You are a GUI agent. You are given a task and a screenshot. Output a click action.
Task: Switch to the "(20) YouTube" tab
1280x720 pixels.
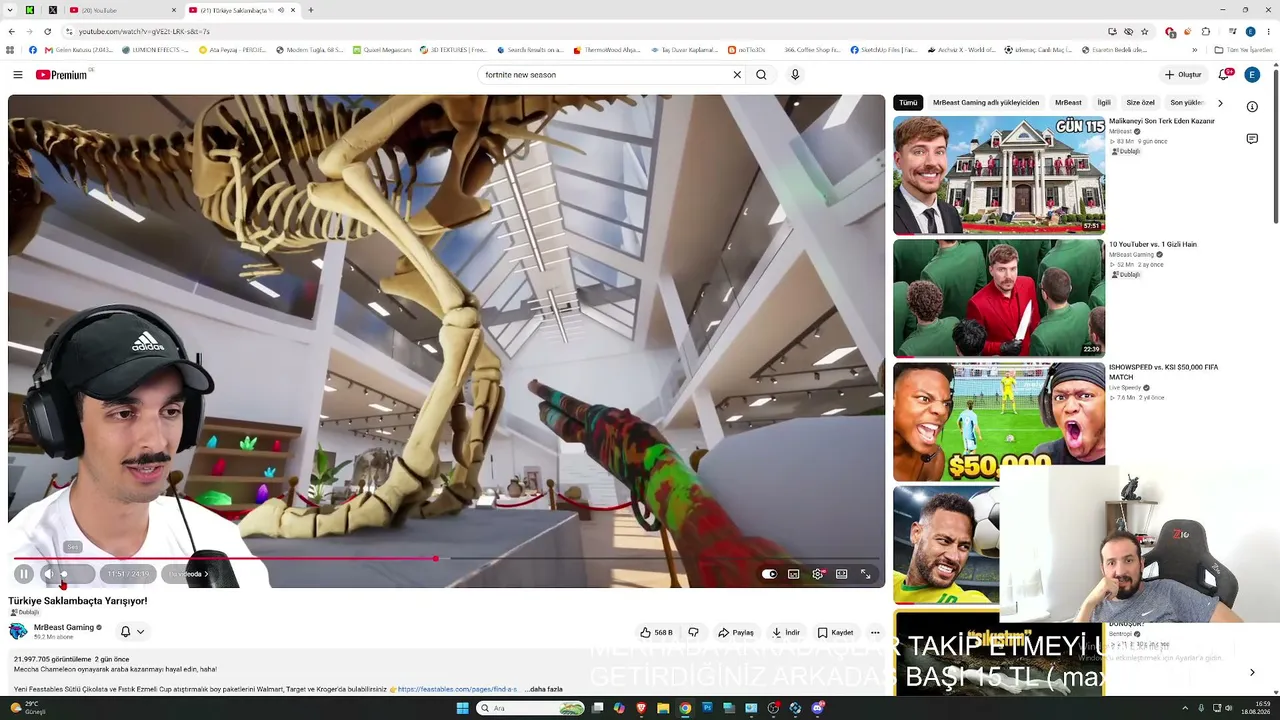click(x=123, y=10)
